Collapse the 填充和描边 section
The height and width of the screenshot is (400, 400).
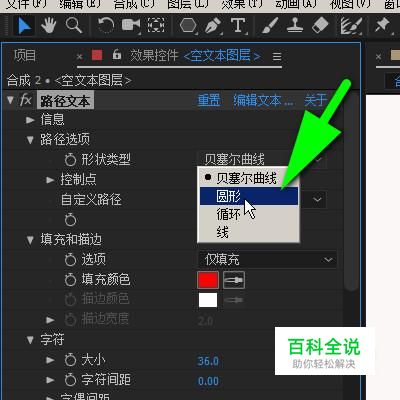pyautogui.click(x=30, y=240)
